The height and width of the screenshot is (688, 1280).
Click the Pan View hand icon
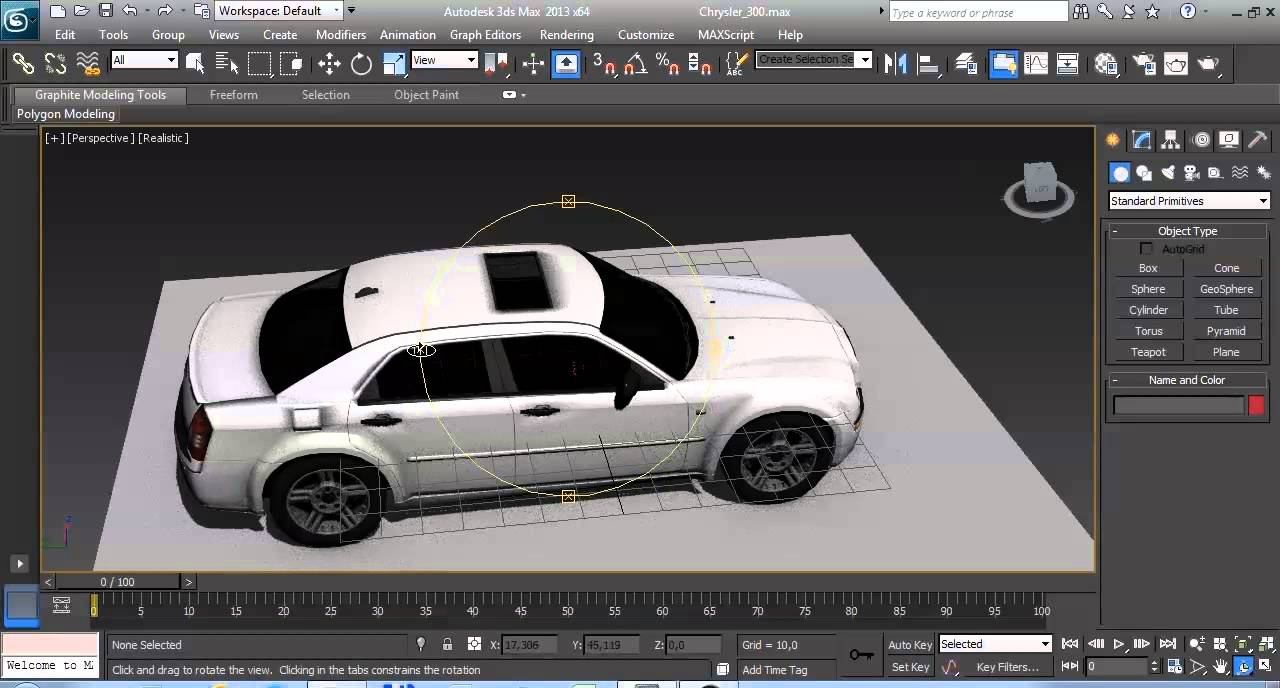click(x=1221, y=666)
